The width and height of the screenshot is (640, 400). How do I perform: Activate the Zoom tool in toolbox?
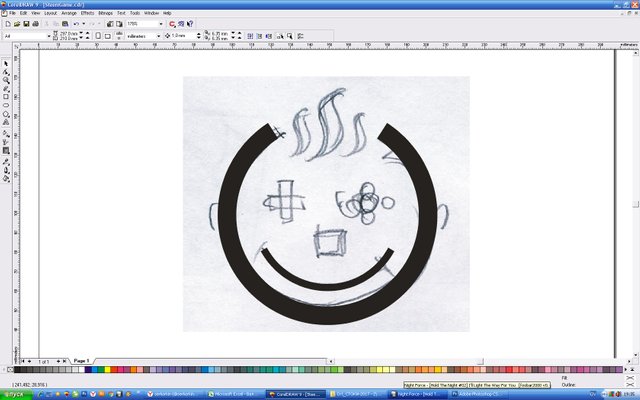pyautogui.click(x=6, y=80)
